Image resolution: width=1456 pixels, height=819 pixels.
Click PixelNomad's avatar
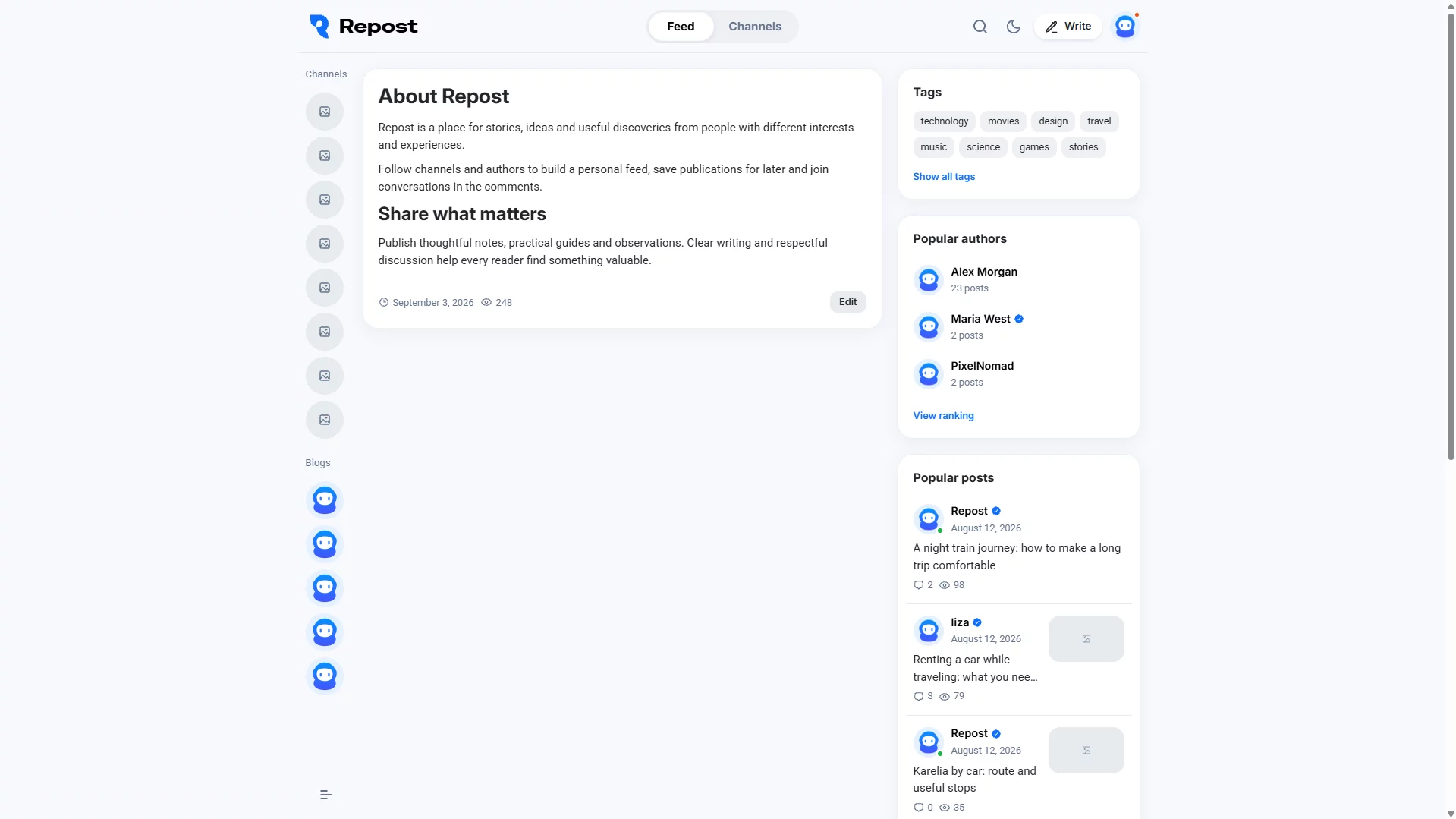pyautogui.click(x=928, y=373)
